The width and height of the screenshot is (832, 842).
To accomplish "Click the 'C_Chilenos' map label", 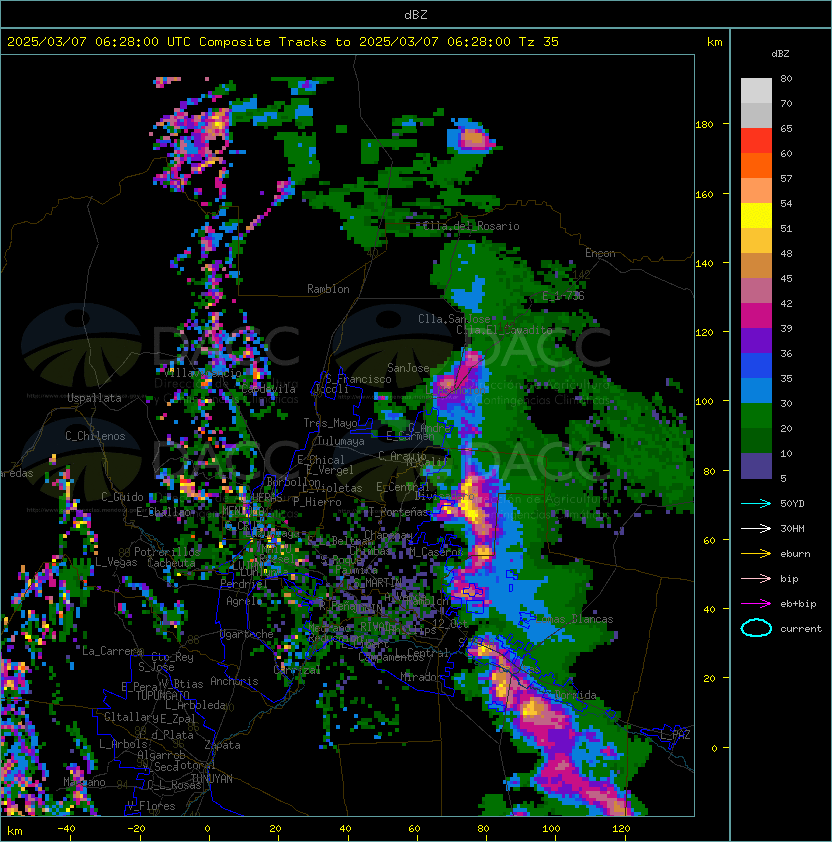I will 95,436.
